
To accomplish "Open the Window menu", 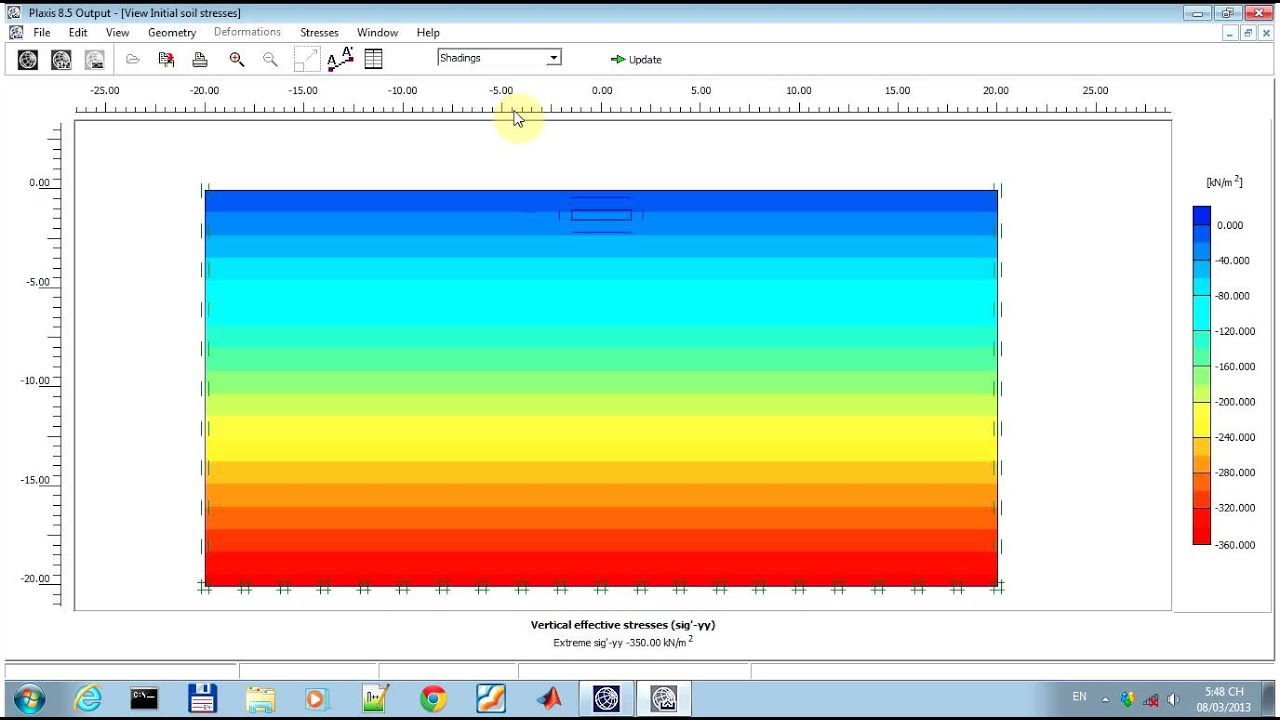I will pyautogui.click(x=378, y=33).
